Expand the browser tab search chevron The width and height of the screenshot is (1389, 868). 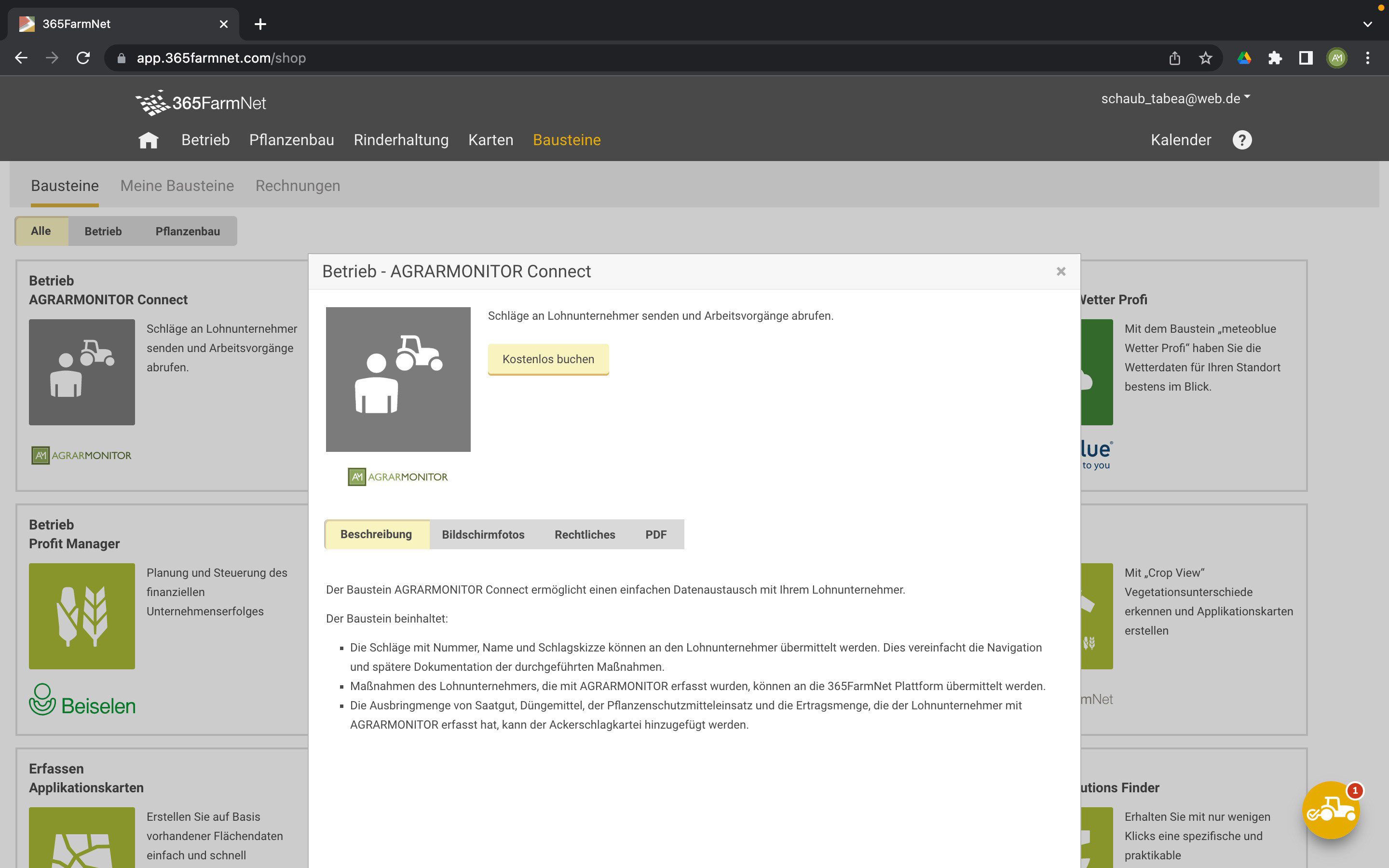(x=1368, y=24)
